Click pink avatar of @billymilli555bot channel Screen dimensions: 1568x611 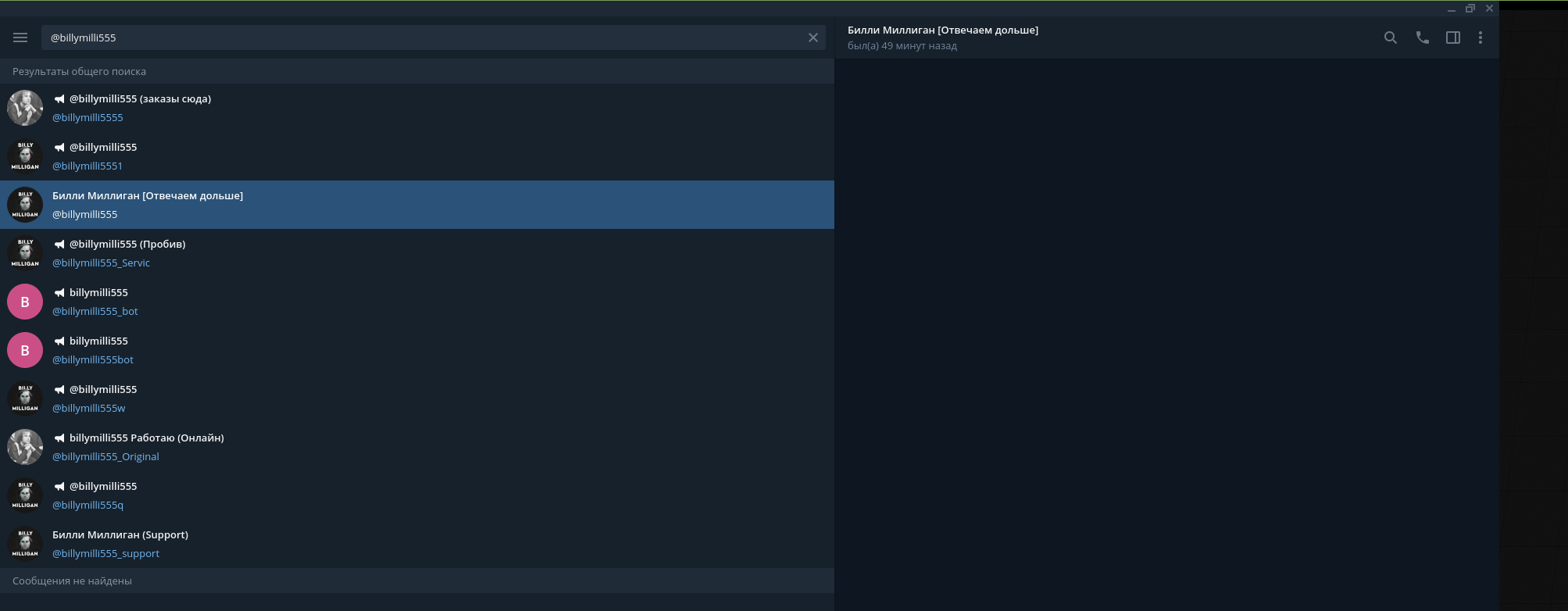click(x=25, y=350)
